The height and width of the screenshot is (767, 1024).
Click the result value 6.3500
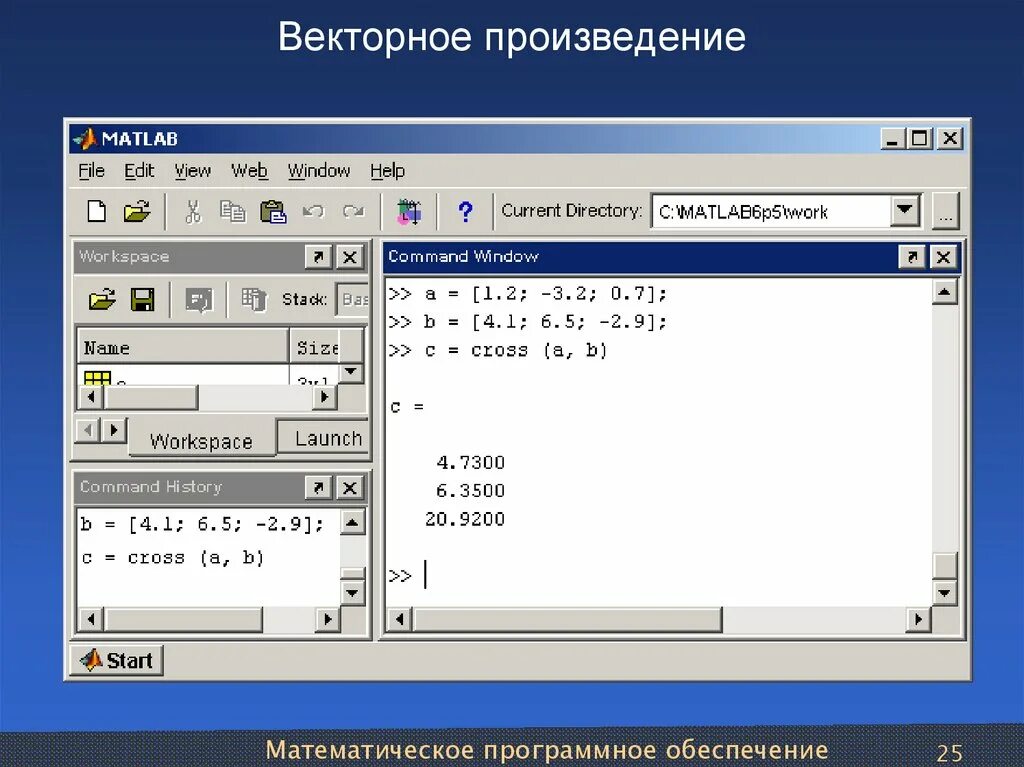(x=470, y=491)
